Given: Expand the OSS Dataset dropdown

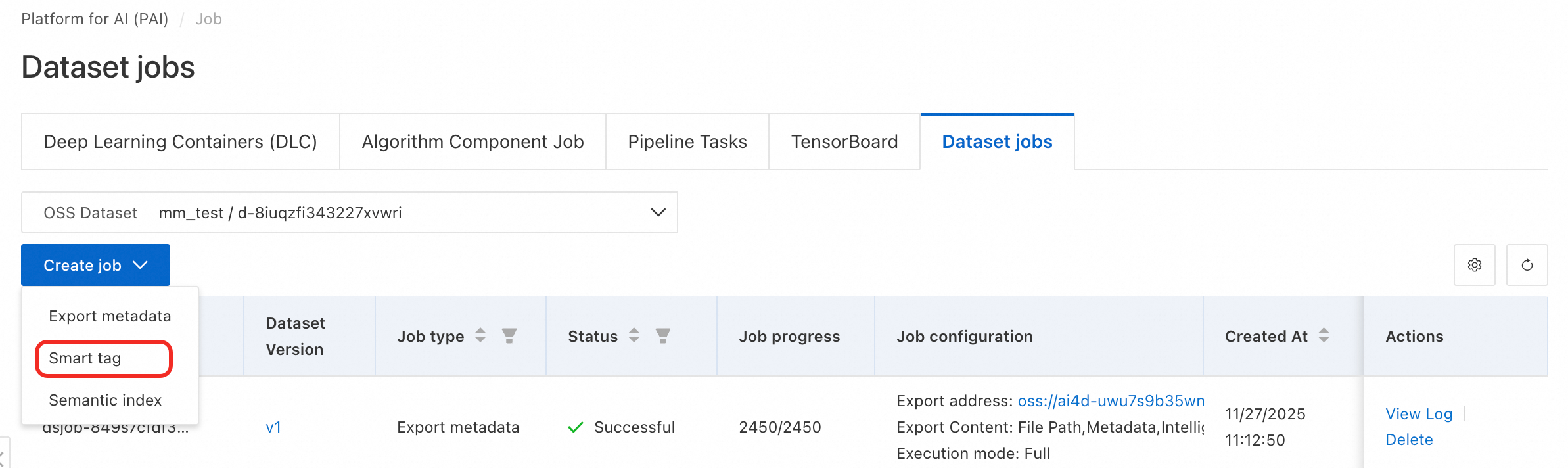Looking at the screenshot, I should tap(658, 212).
